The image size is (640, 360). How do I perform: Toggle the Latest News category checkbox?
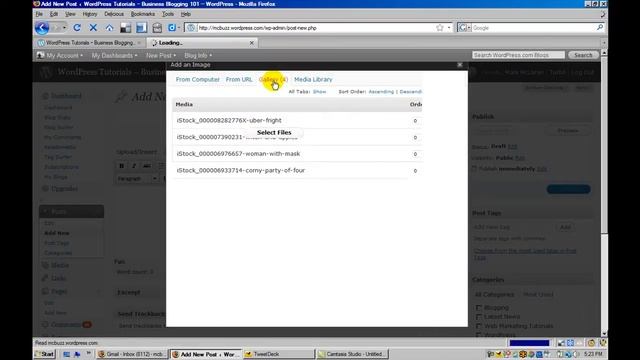coord(479,317)
